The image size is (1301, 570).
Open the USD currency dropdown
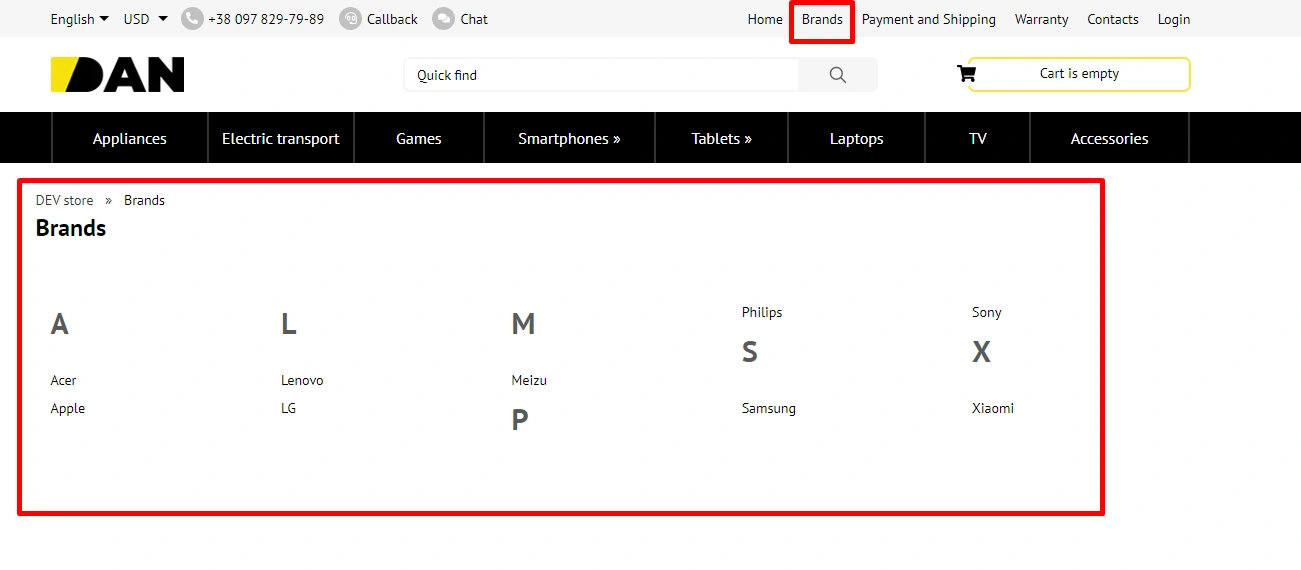click(145, 19)
